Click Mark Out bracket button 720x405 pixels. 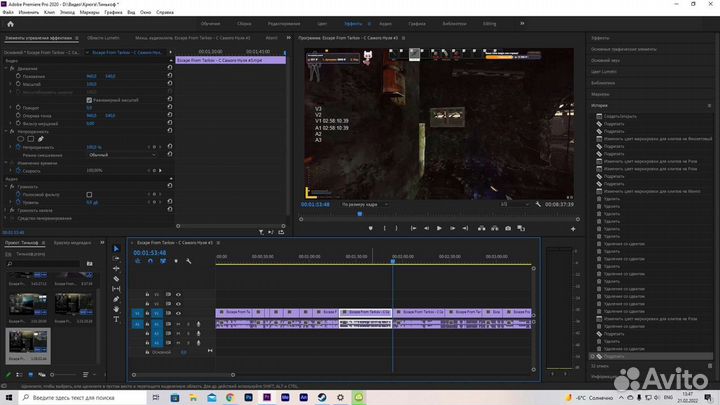(397, 228)
